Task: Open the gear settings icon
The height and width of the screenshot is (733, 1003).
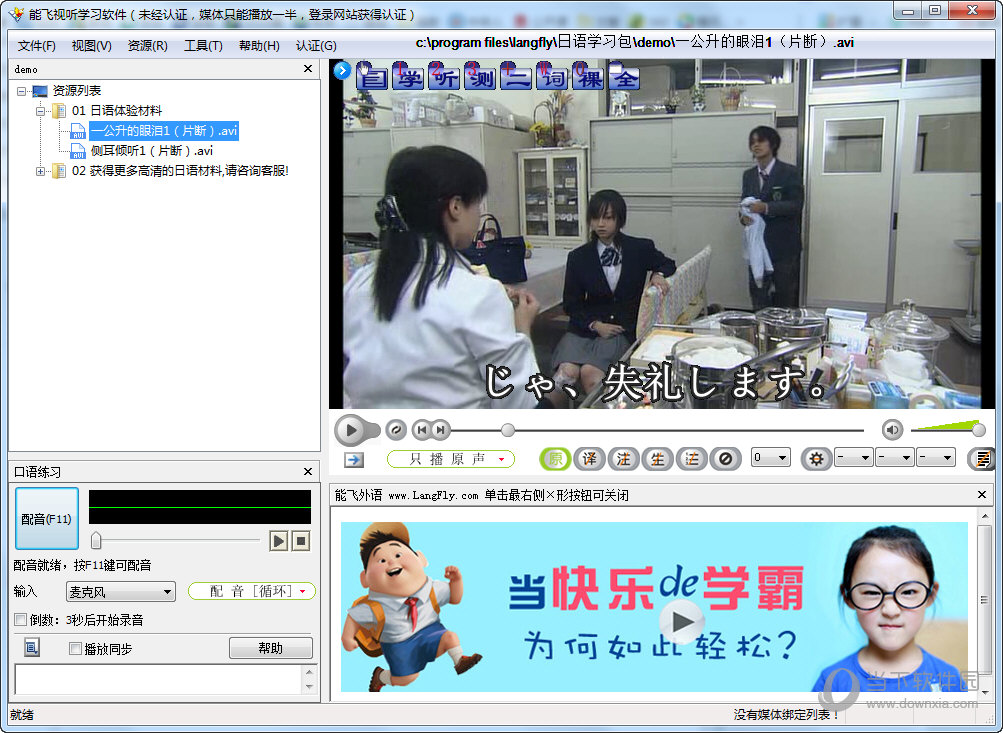Action: (x=816, y=459)
